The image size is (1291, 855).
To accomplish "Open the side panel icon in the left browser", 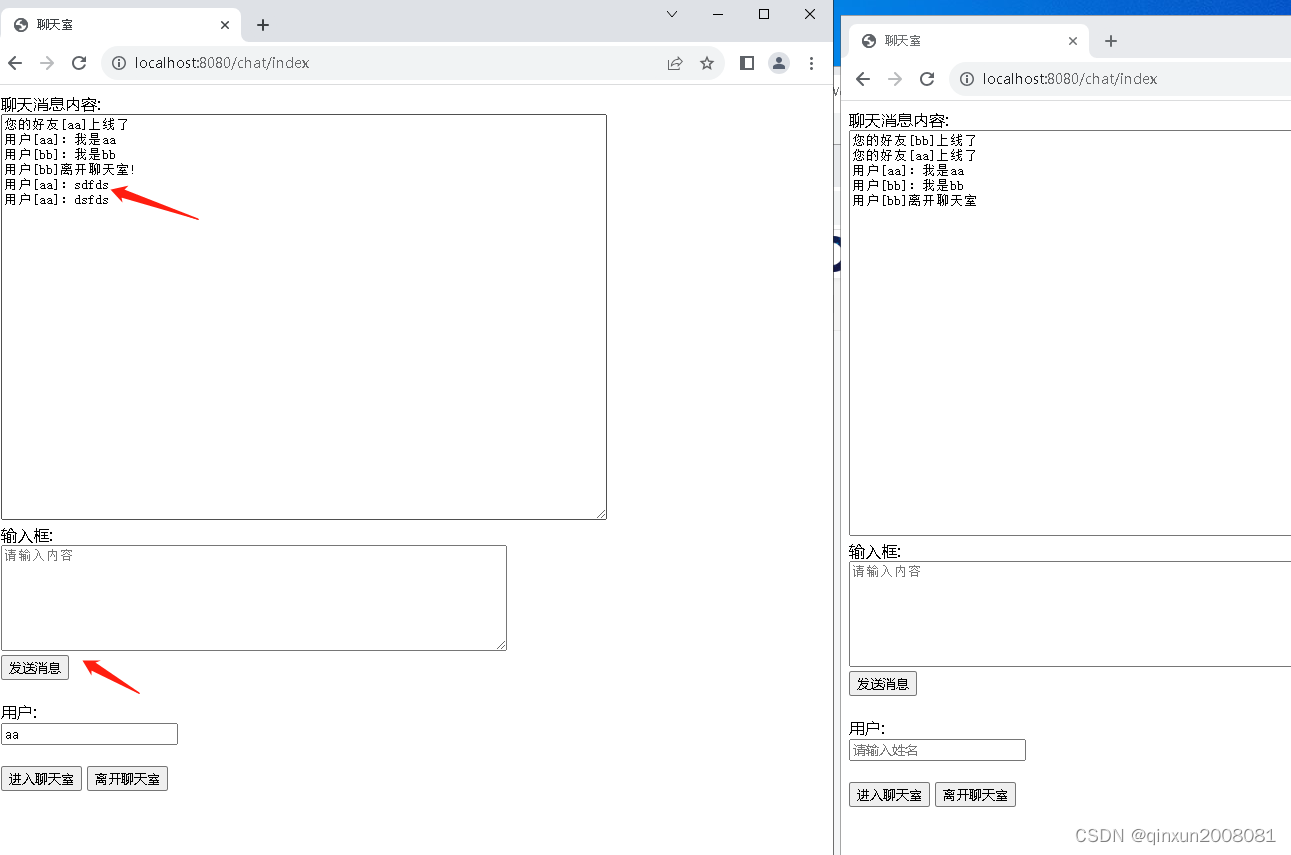I will click(x=746, y=62).
